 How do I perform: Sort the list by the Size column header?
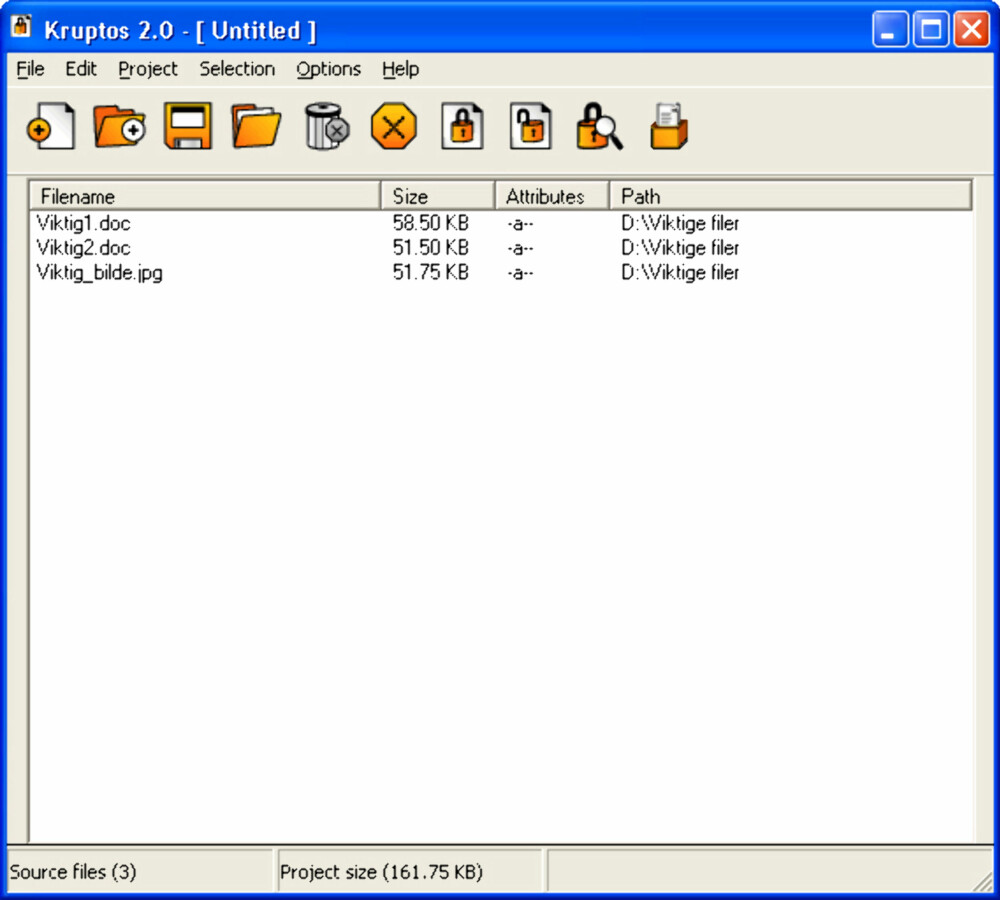438,196
